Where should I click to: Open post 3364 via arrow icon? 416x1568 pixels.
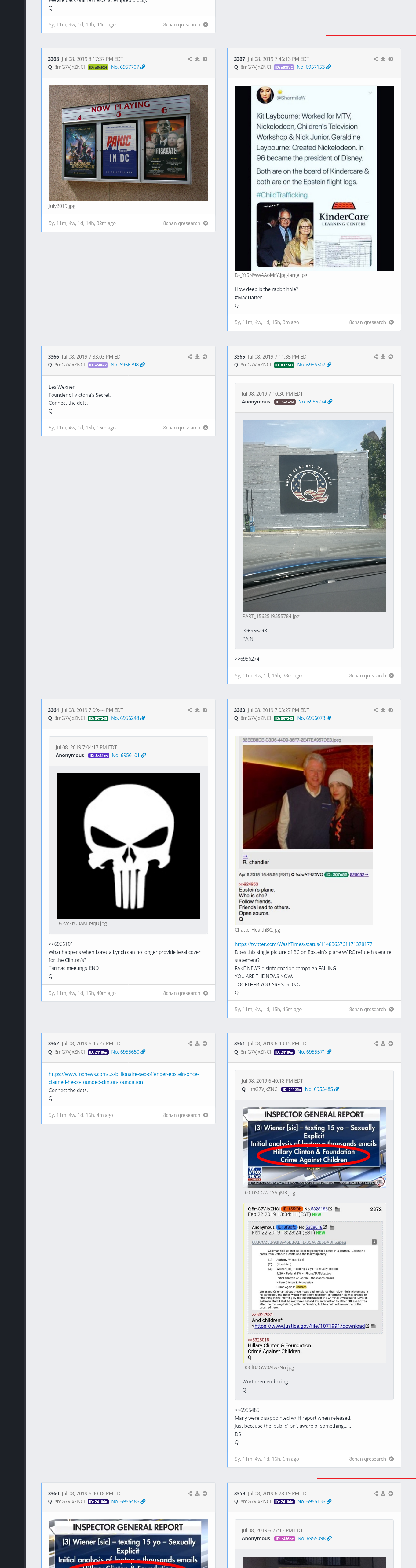[205, 710]
